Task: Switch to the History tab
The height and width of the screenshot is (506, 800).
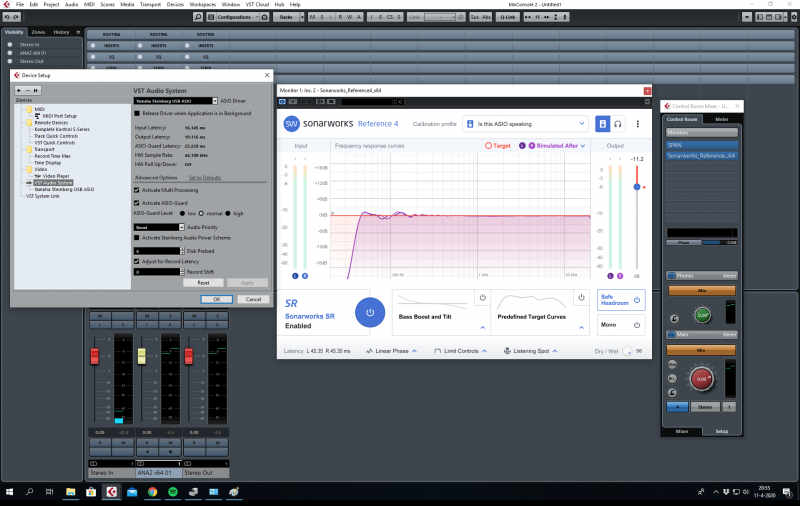Action: click(61, 32)
